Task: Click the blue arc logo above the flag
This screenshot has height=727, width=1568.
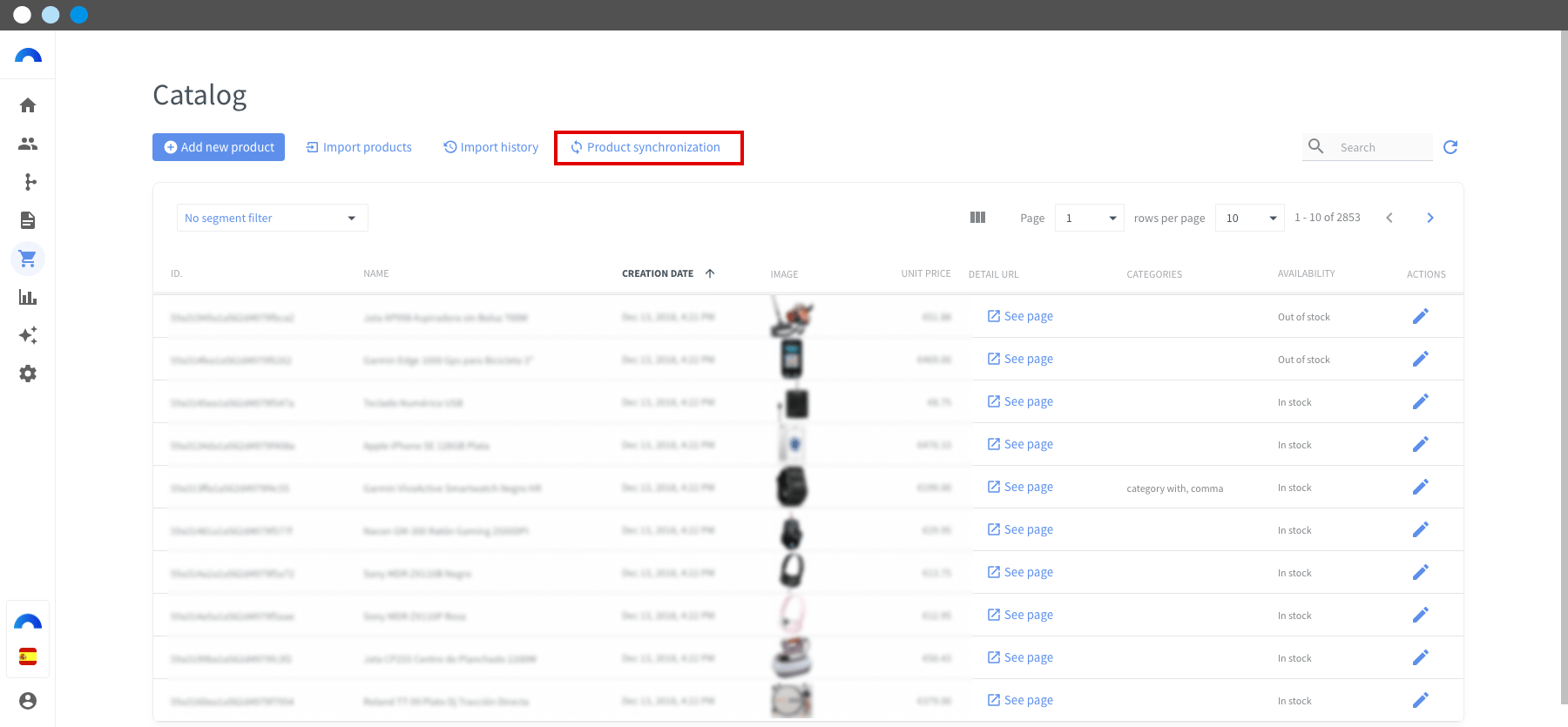Action: coord(28,622)
